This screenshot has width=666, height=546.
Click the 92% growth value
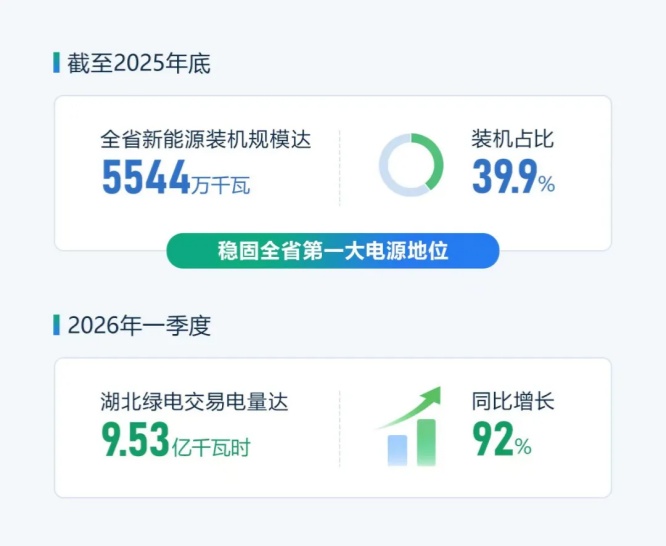[x=502, y=439]
